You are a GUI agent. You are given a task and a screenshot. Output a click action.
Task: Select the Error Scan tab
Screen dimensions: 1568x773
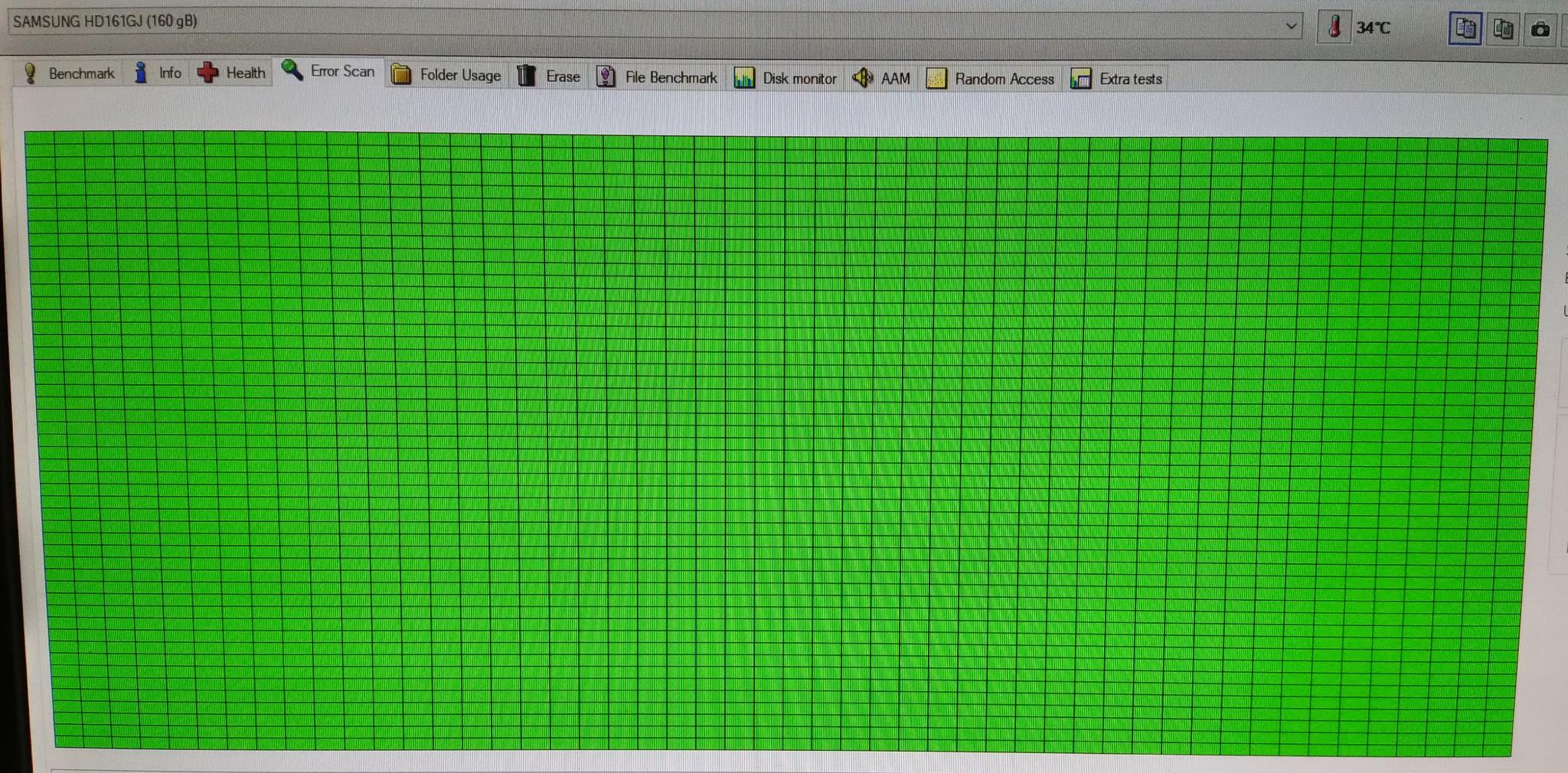pos(328,71)
